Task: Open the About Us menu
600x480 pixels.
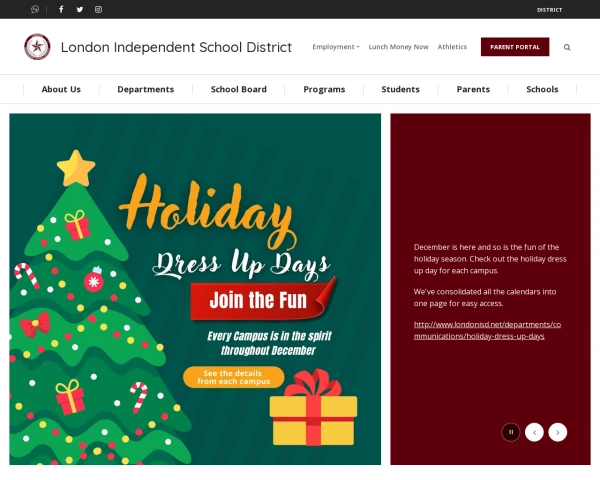Action: tap(61, 89)
